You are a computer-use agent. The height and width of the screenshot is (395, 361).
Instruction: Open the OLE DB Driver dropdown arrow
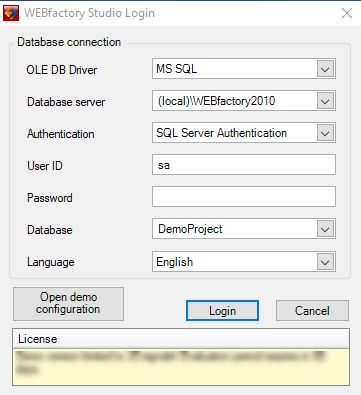click(x=325, y=69)
